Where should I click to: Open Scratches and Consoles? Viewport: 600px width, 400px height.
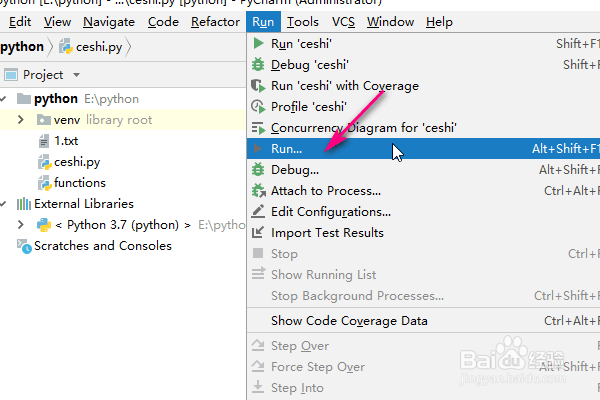point(102,246)
